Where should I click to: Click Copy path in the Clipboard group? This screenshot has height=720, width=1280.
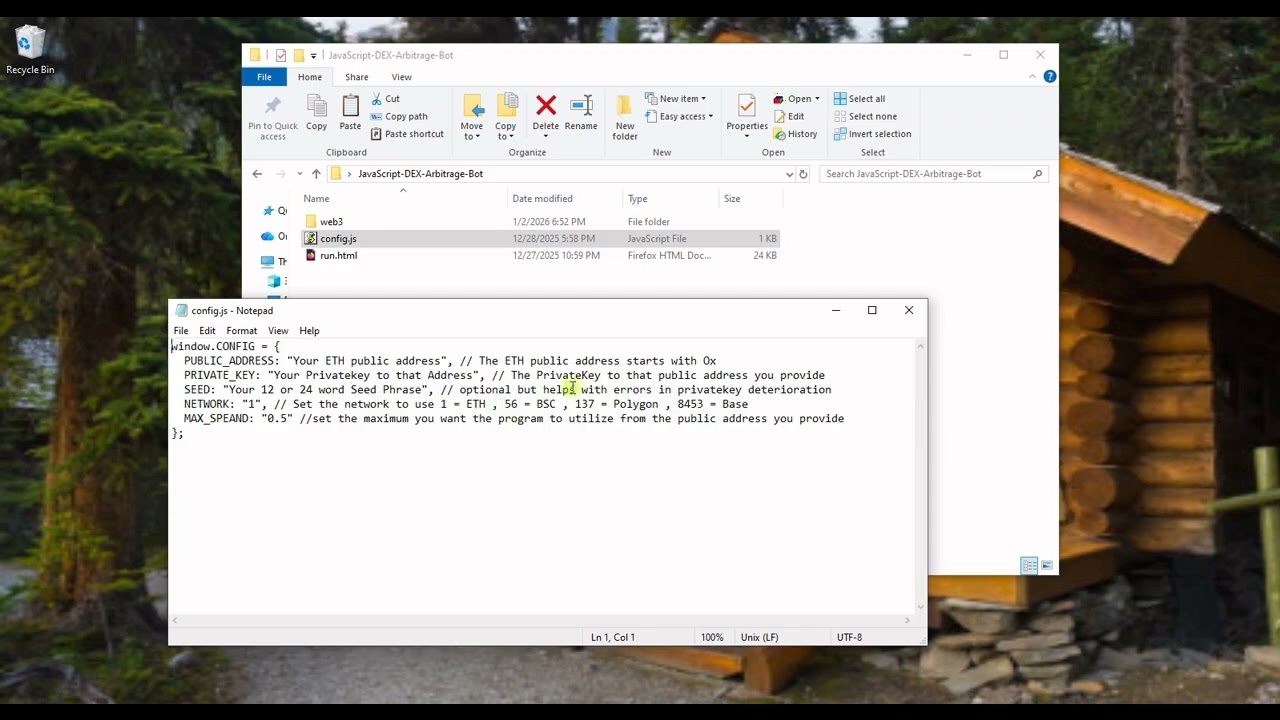click(399, 116)
